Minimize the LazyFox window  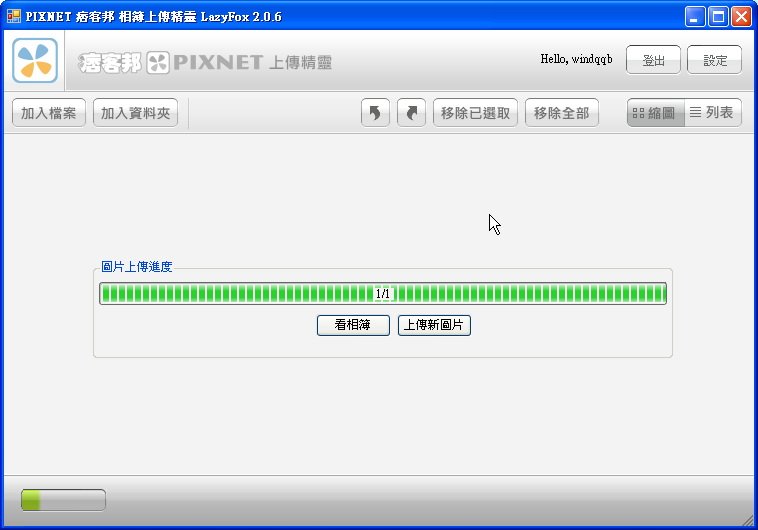[695, 16]
